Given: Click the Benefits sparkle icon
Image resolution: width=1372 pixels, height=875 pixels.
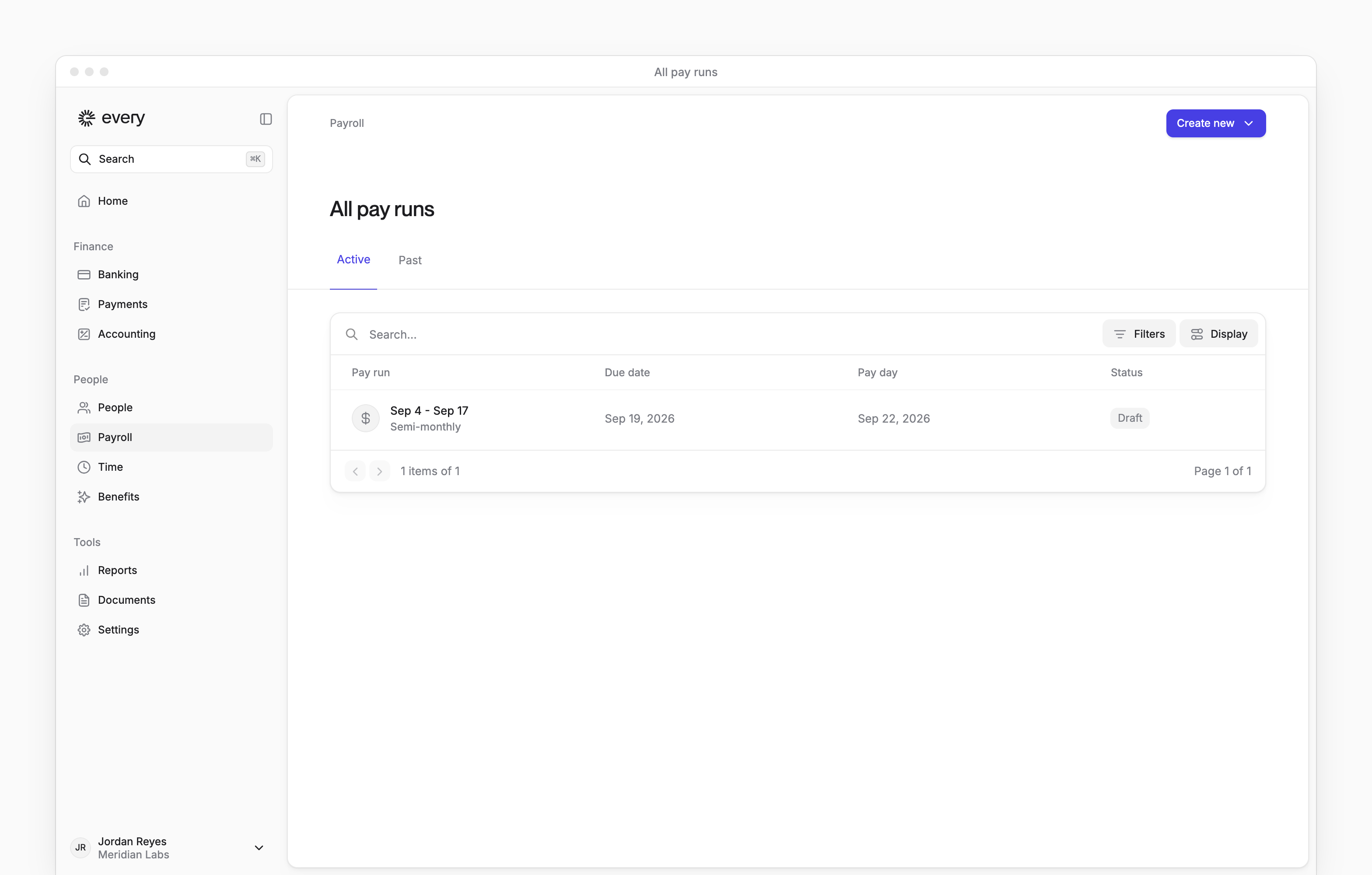Looking at the screenshot, I should point(84,497).
